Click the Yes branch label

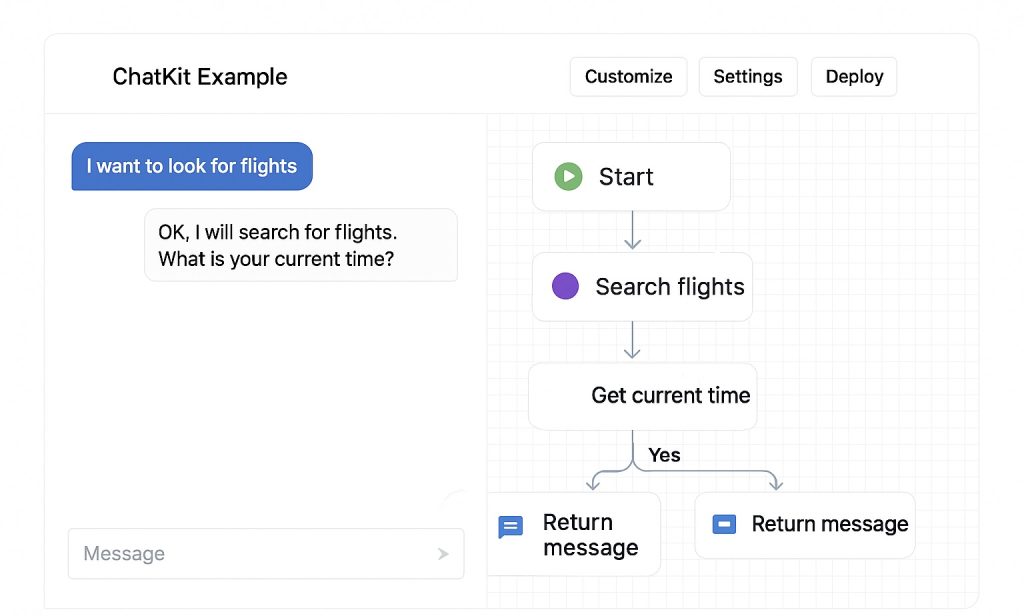pos(664,455)
